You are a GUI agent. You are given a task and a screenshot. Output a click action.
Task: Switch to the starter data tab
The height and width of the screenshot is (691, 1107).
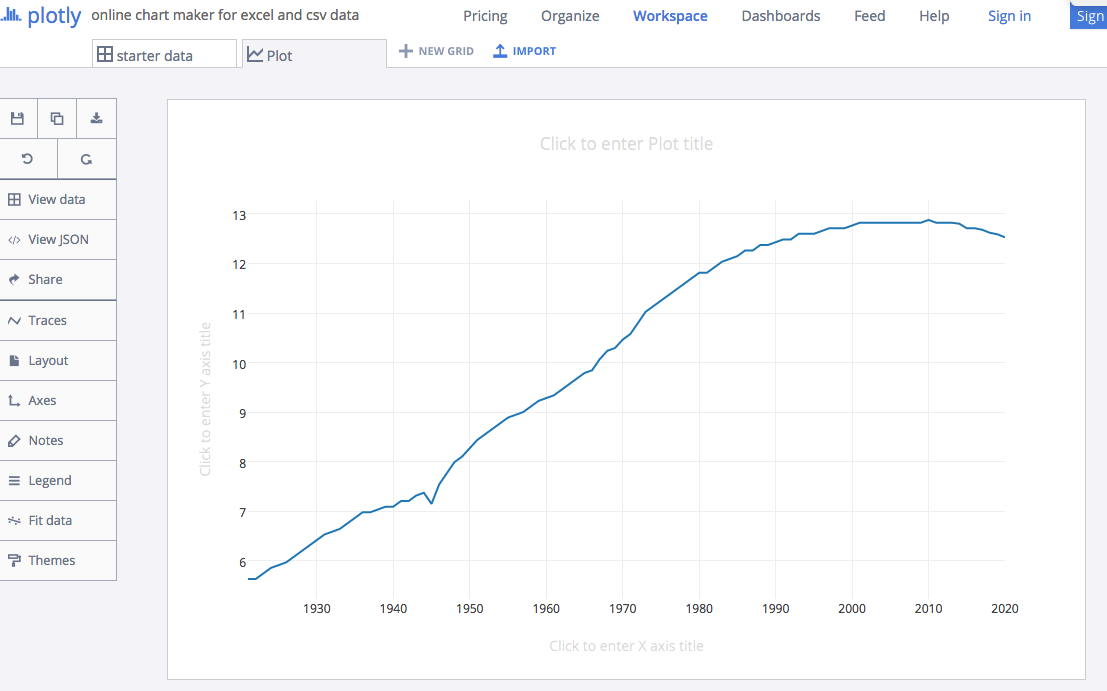tap(164, 55)
